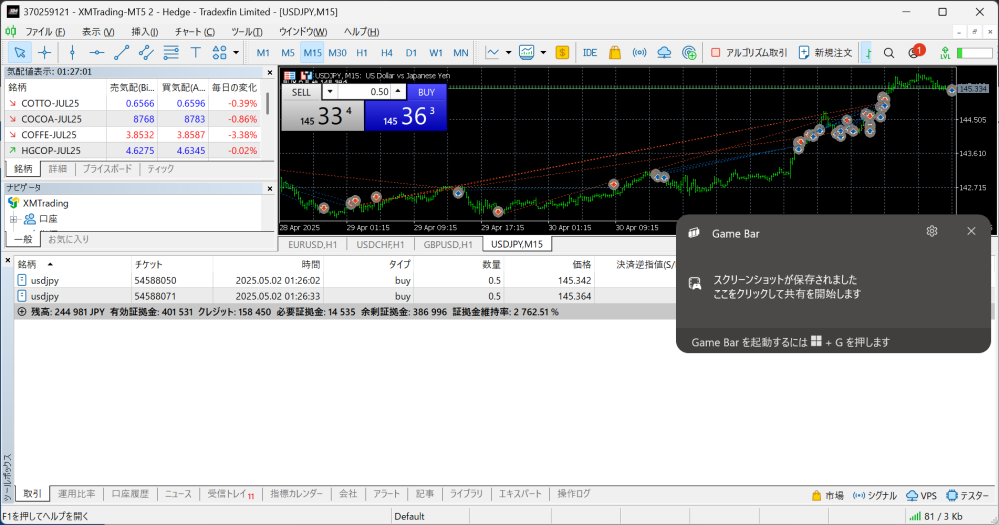Click the 新規注文 new order button
The image size is (999, 525).
pyautogui.click(x=826, y=53)
